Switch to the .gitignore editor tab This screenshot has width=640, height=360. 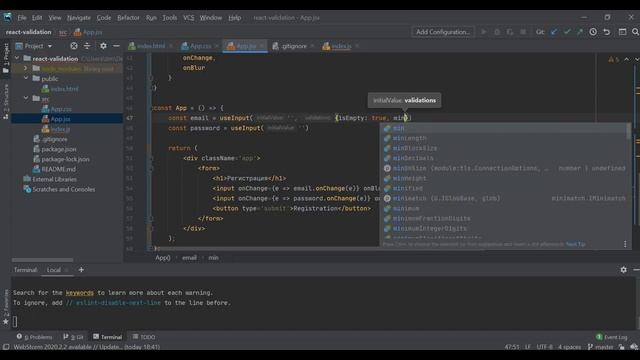coord(293,46)
